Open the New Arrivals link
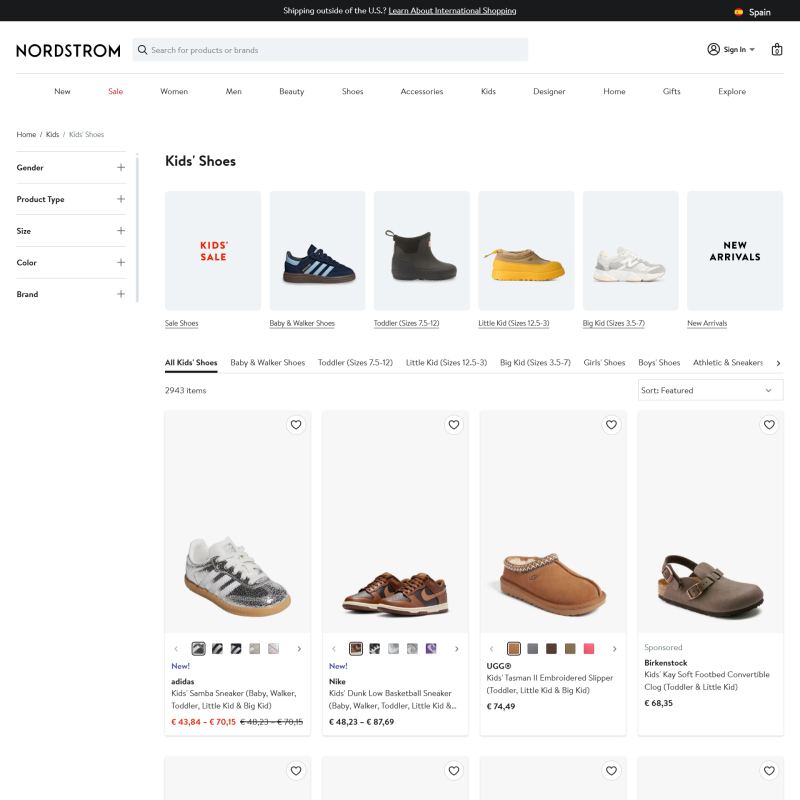Viewport: 800px width, 800px height. tap(707, 323)
